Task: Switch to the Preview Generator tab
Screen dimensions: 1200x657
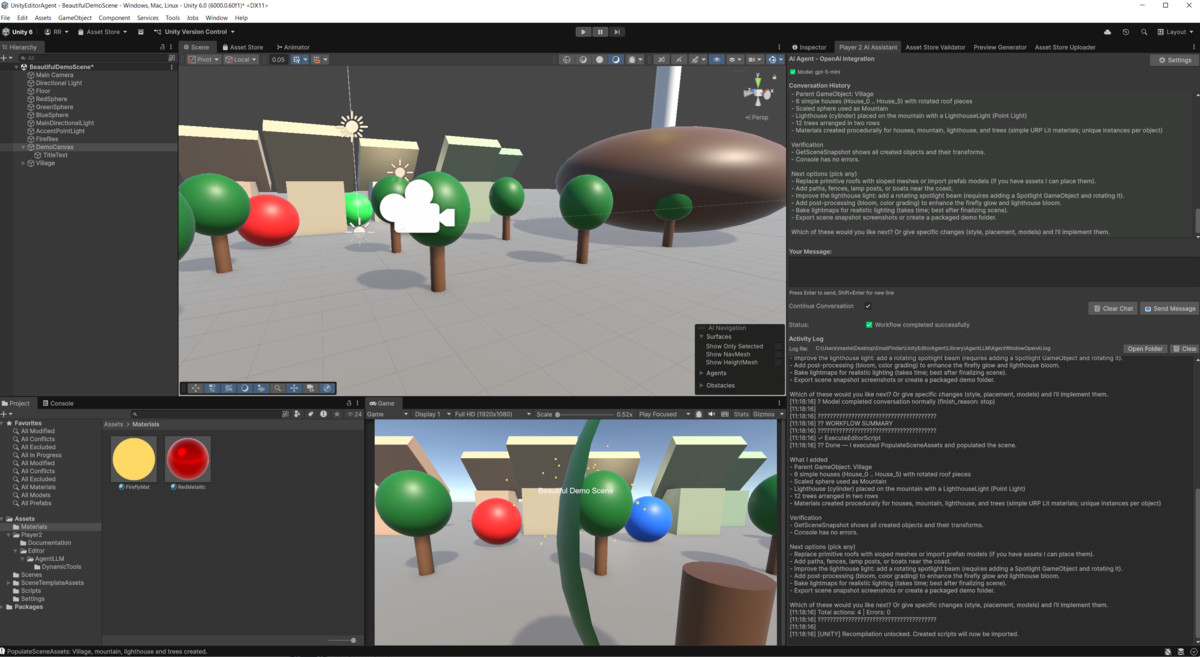Action: tap(1000, 47)
